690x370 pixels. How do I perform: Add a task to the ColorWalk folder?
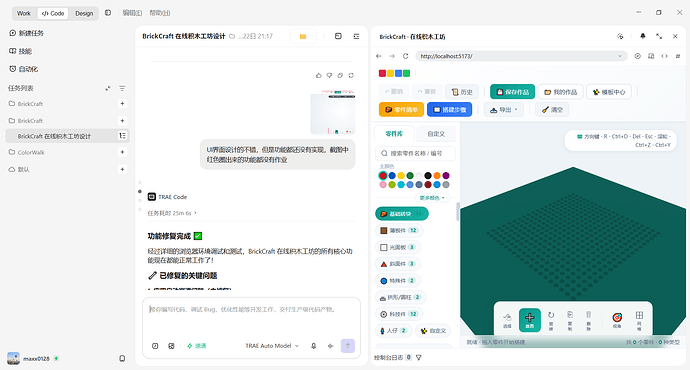122,152
